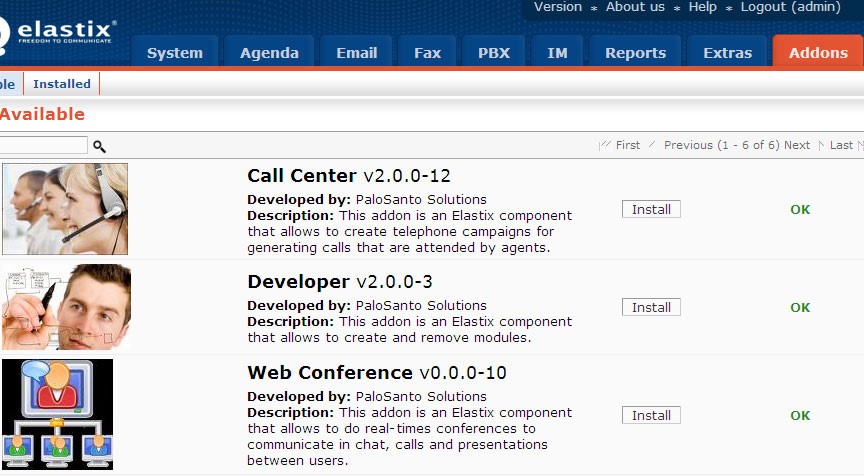Go to the Extras tab

click(x=727, y=52)
